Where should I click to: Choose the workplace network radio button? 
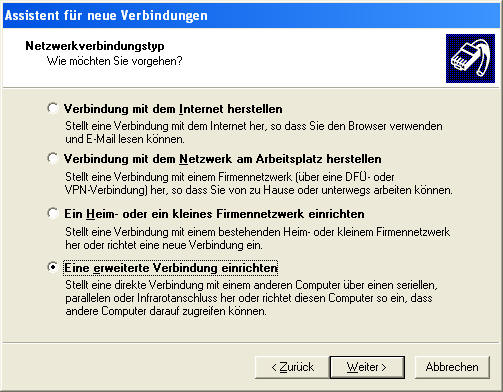(x=53, y=158)
